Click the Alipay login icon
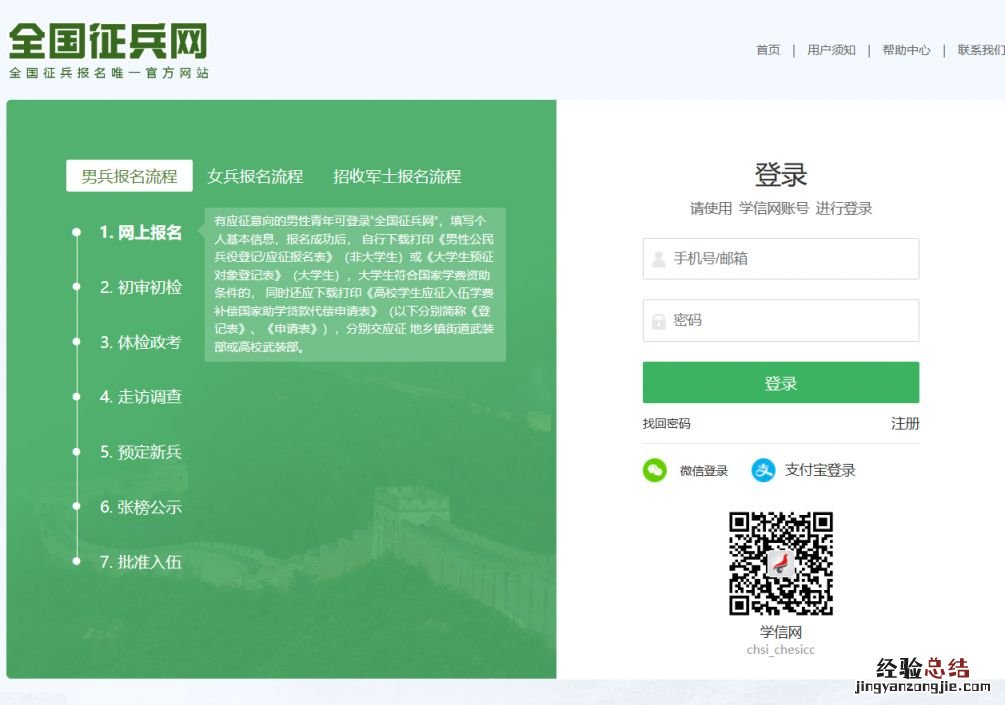 click(764, 470)
